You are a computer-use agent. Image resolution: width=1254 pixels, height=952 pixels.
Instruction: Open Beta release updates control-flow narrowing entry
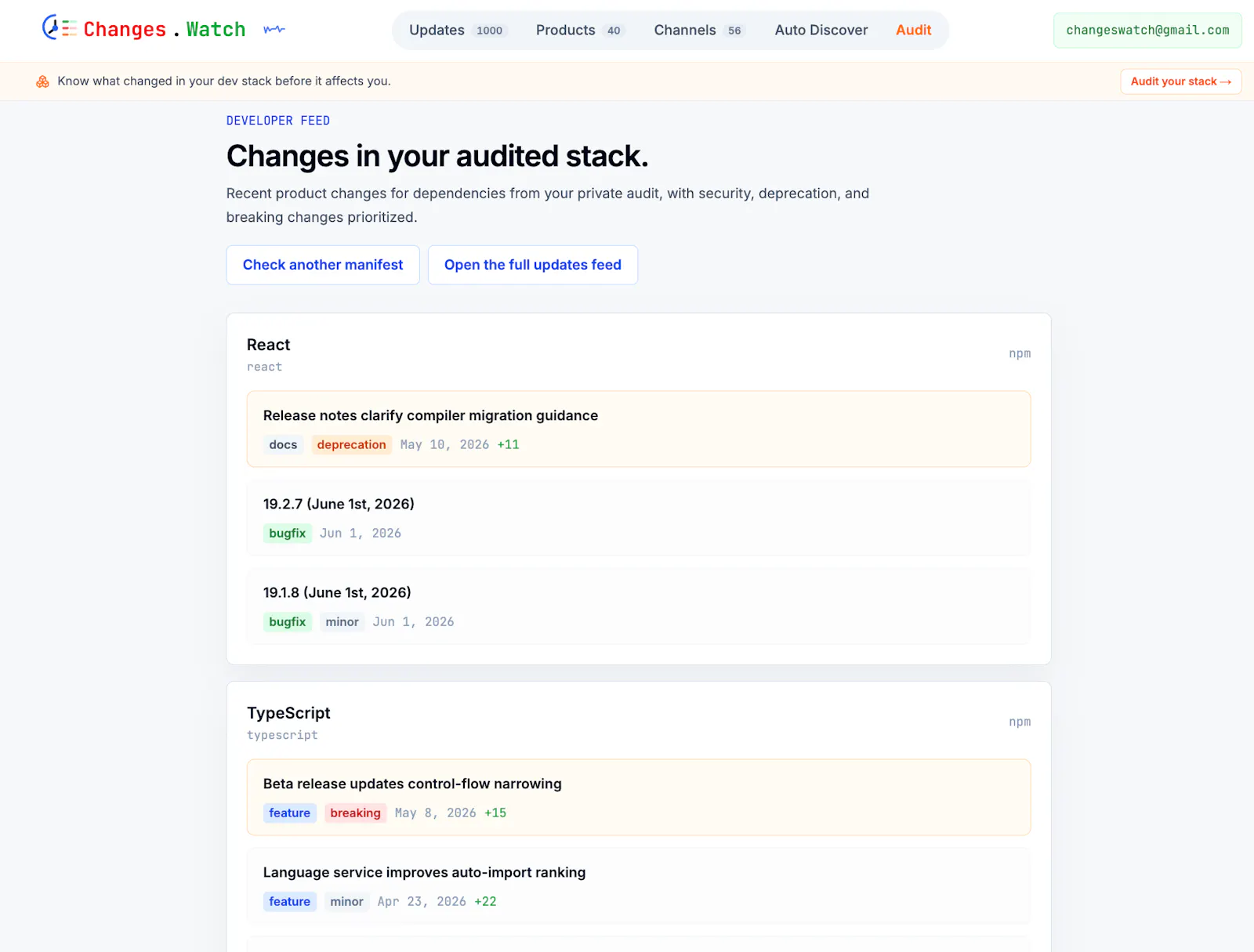click(x=639, y=798)
